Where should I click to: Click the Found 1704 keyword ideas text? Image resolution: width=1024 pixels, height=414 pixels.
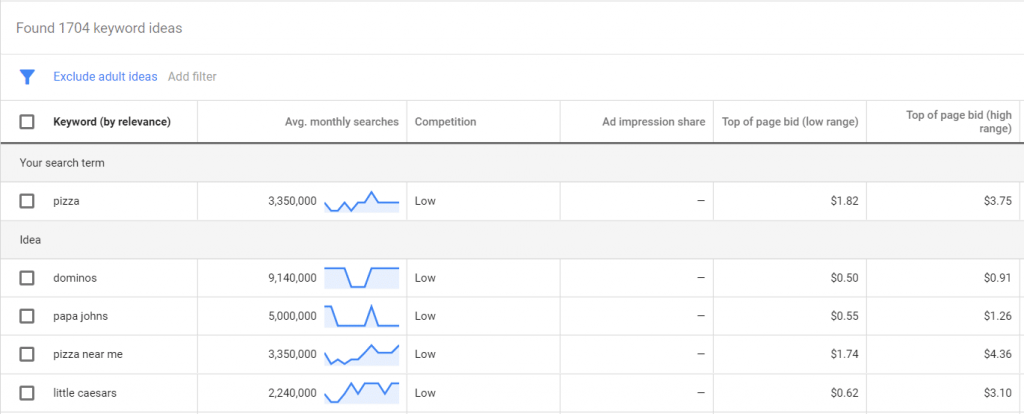pyautogui.click(x=99, y=29)
